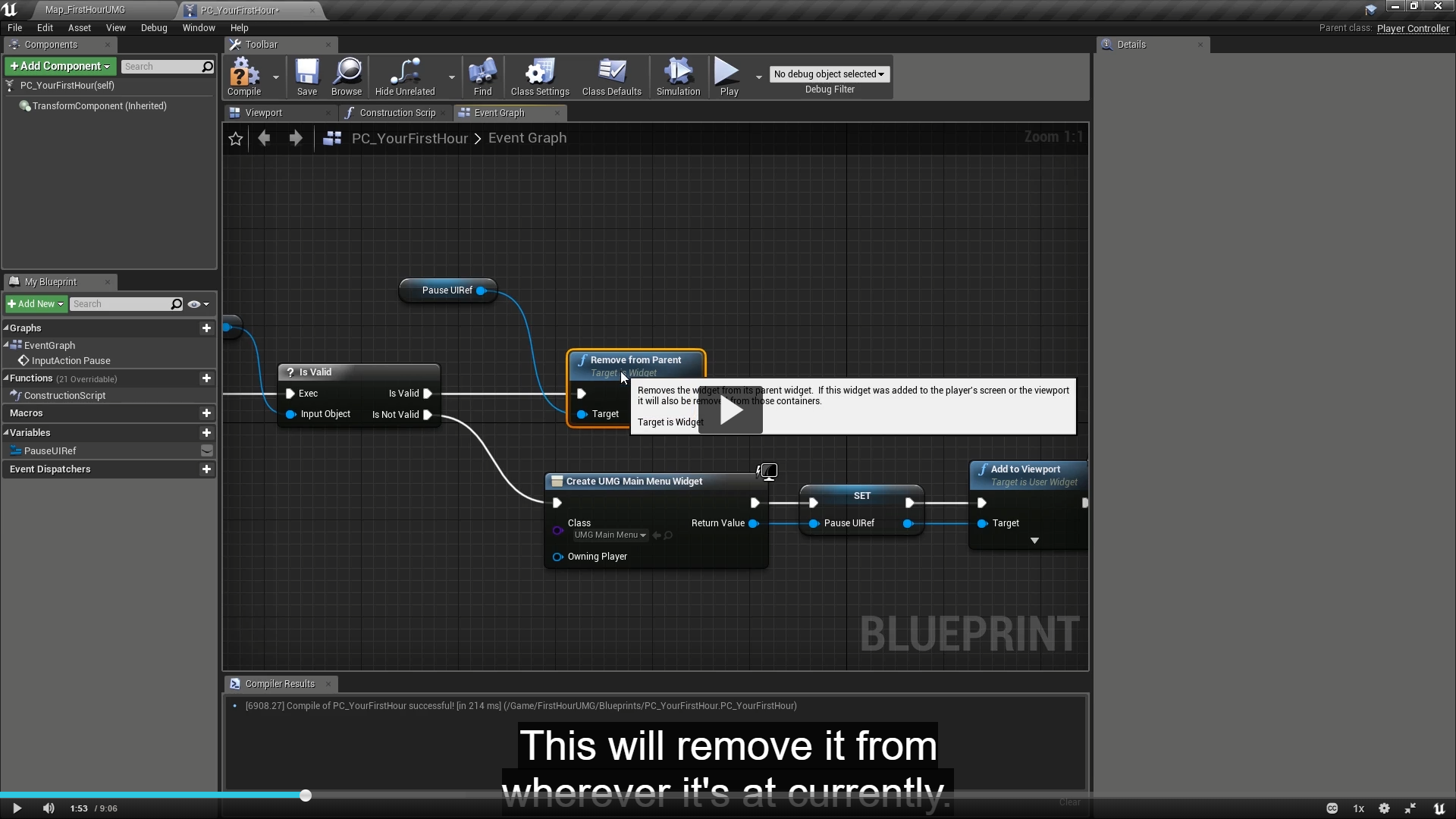Open the Player Controller parent class link

pyautogui.click(x=1412, y=29)
